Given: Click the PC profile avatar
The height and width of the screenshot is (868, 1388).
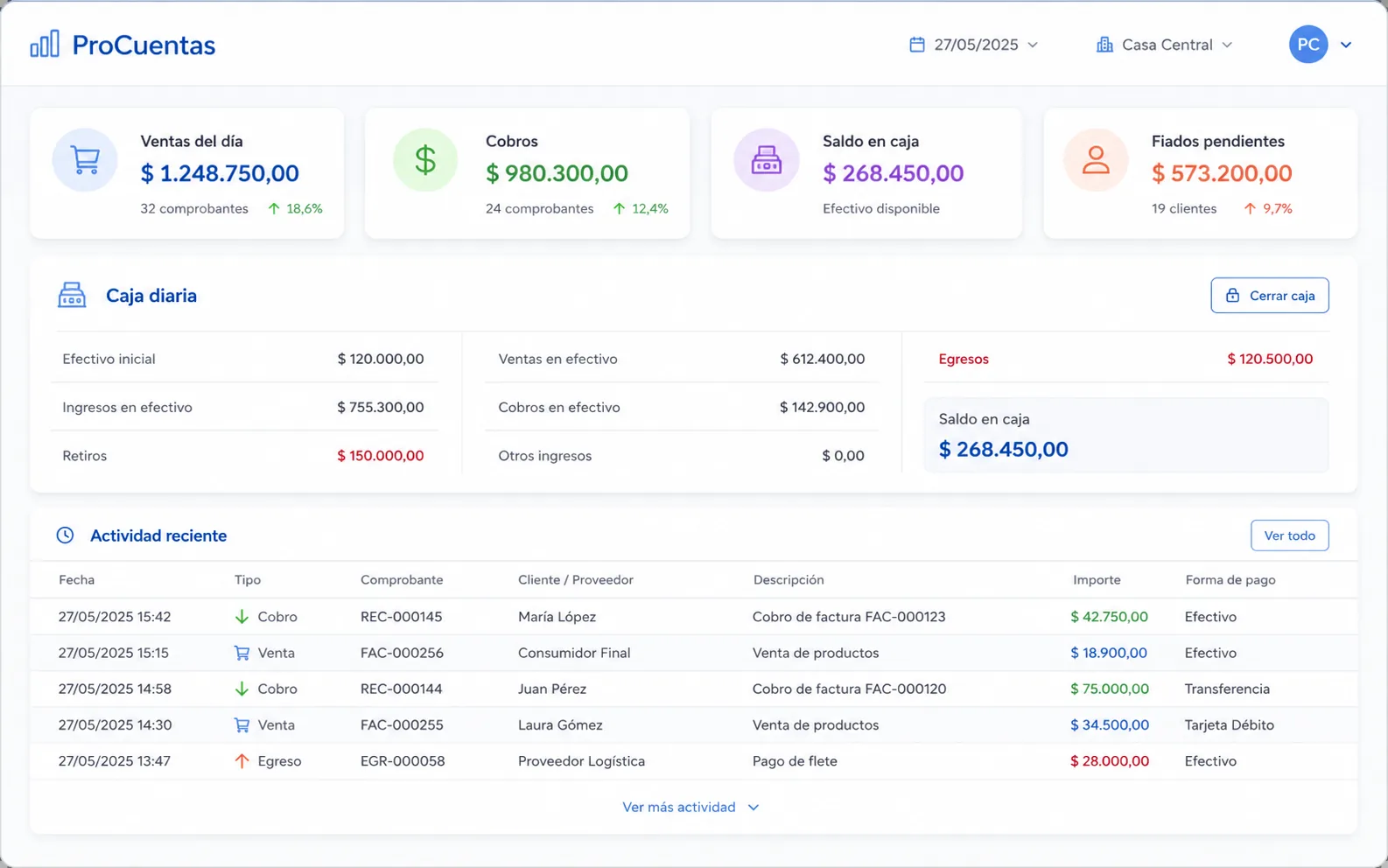Looking at the screenshot, I should click(1308, 45).
